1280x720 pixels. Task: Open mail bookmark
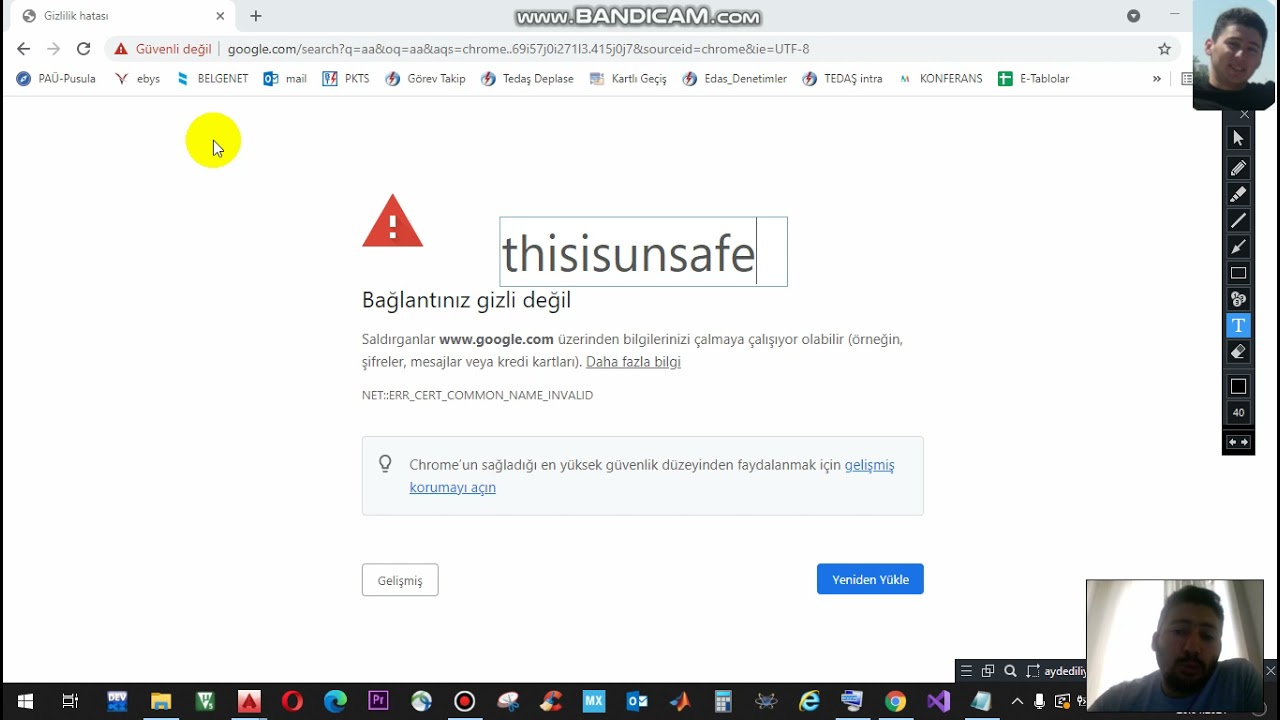click(x=285, y=79)
